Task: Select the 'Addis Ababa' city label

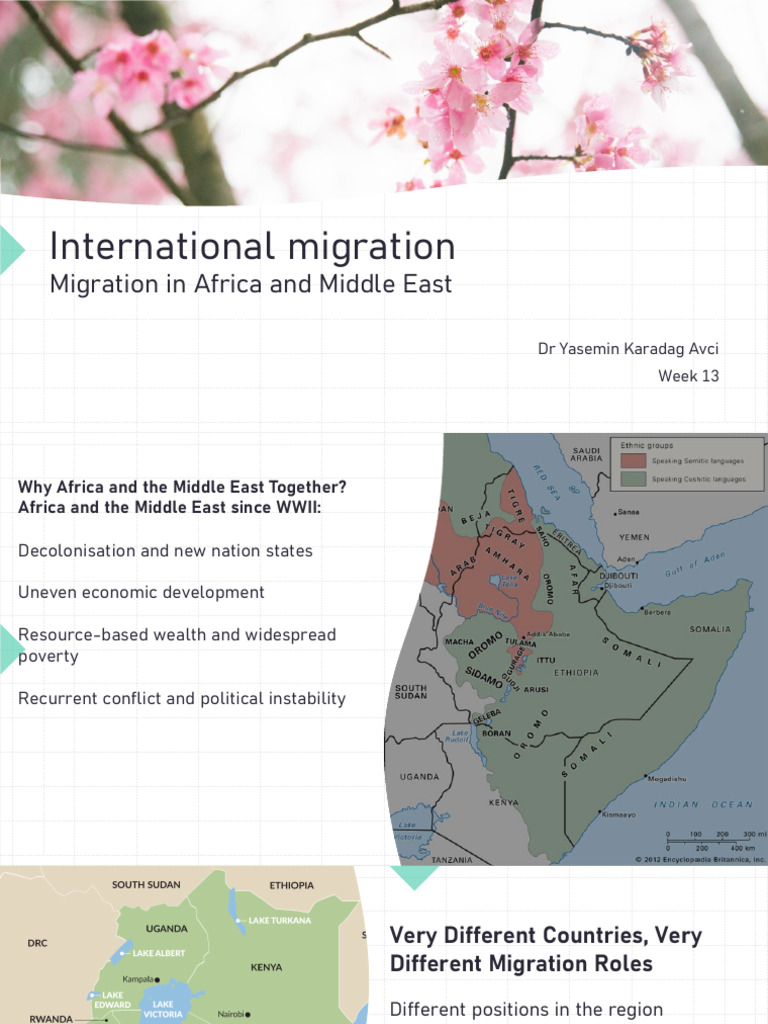Action: coord(547,634)
